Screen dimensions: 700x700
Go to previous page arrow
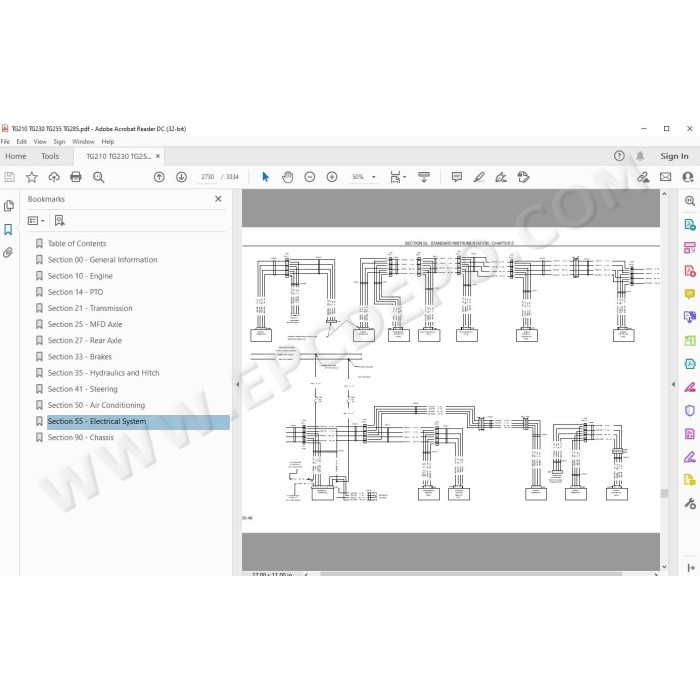tap(159, 177)
